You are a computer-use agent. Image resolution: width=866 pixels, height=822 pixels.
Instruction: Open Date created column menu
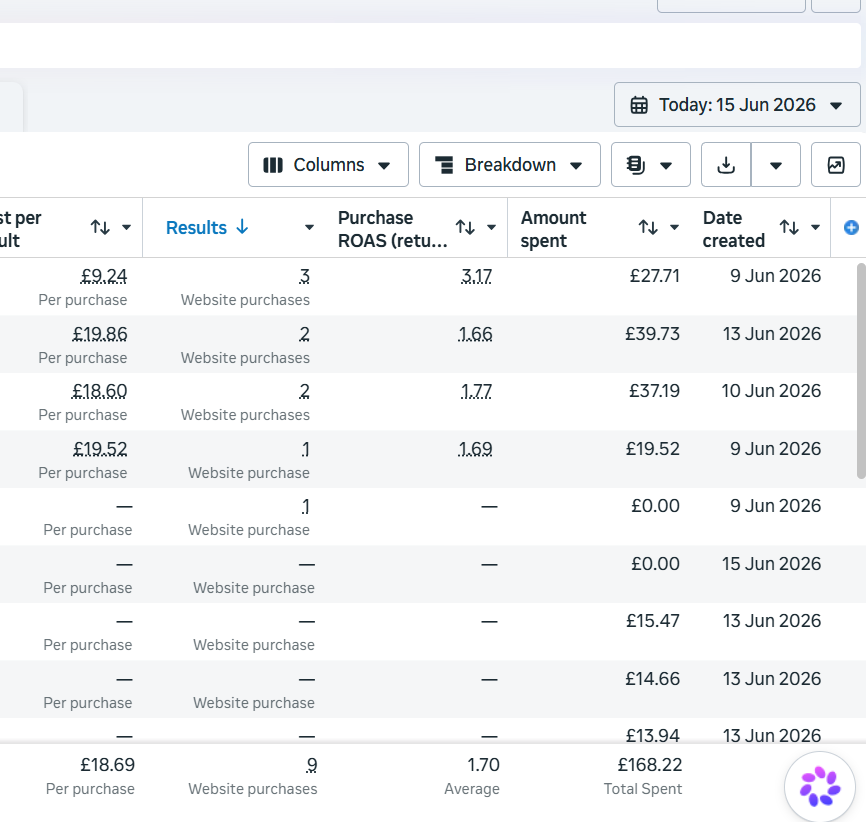click(815, 227)
